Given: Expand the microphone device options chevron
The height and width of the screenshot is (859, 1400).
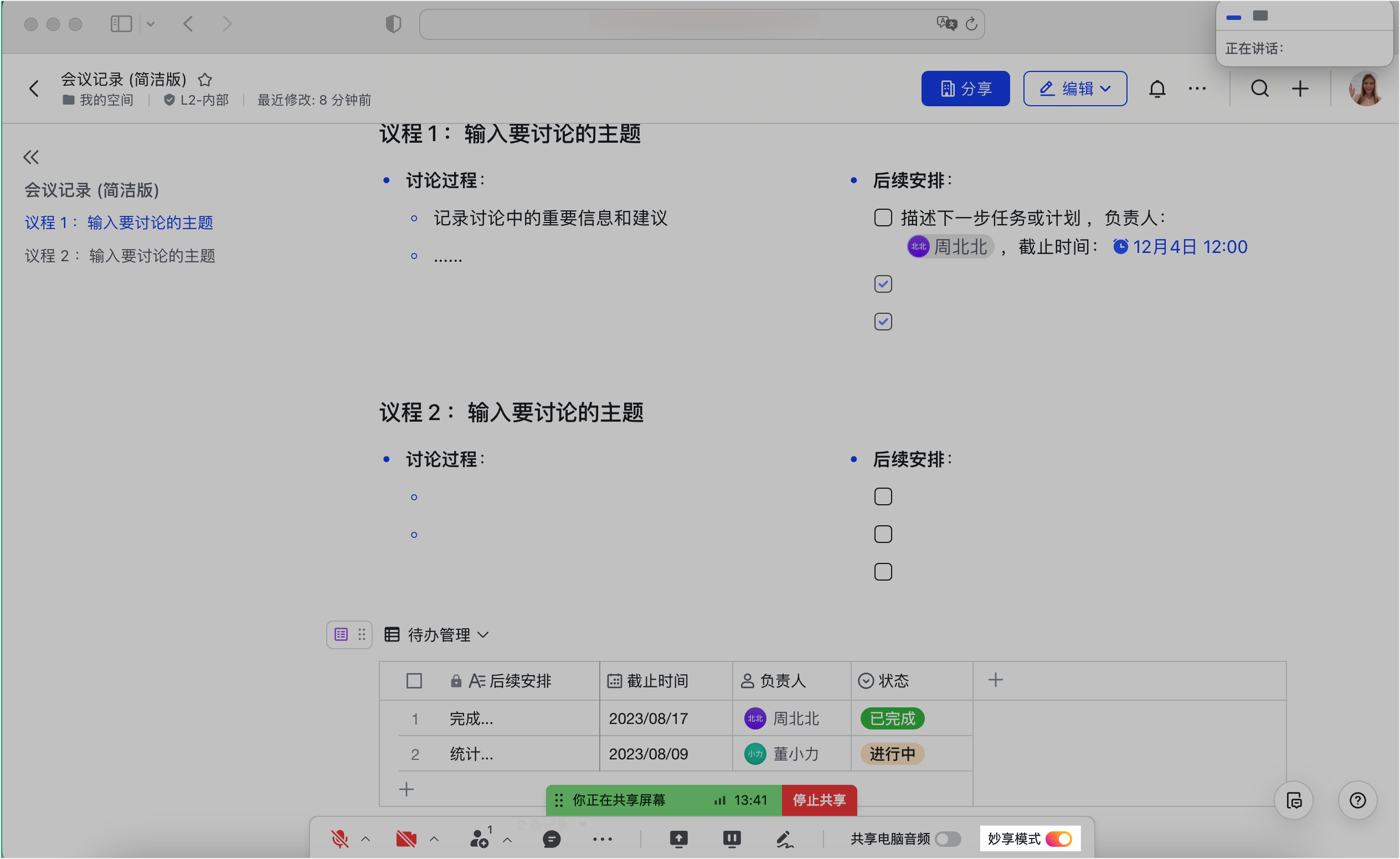Looking at the screenshot, I should coord(366,839).
